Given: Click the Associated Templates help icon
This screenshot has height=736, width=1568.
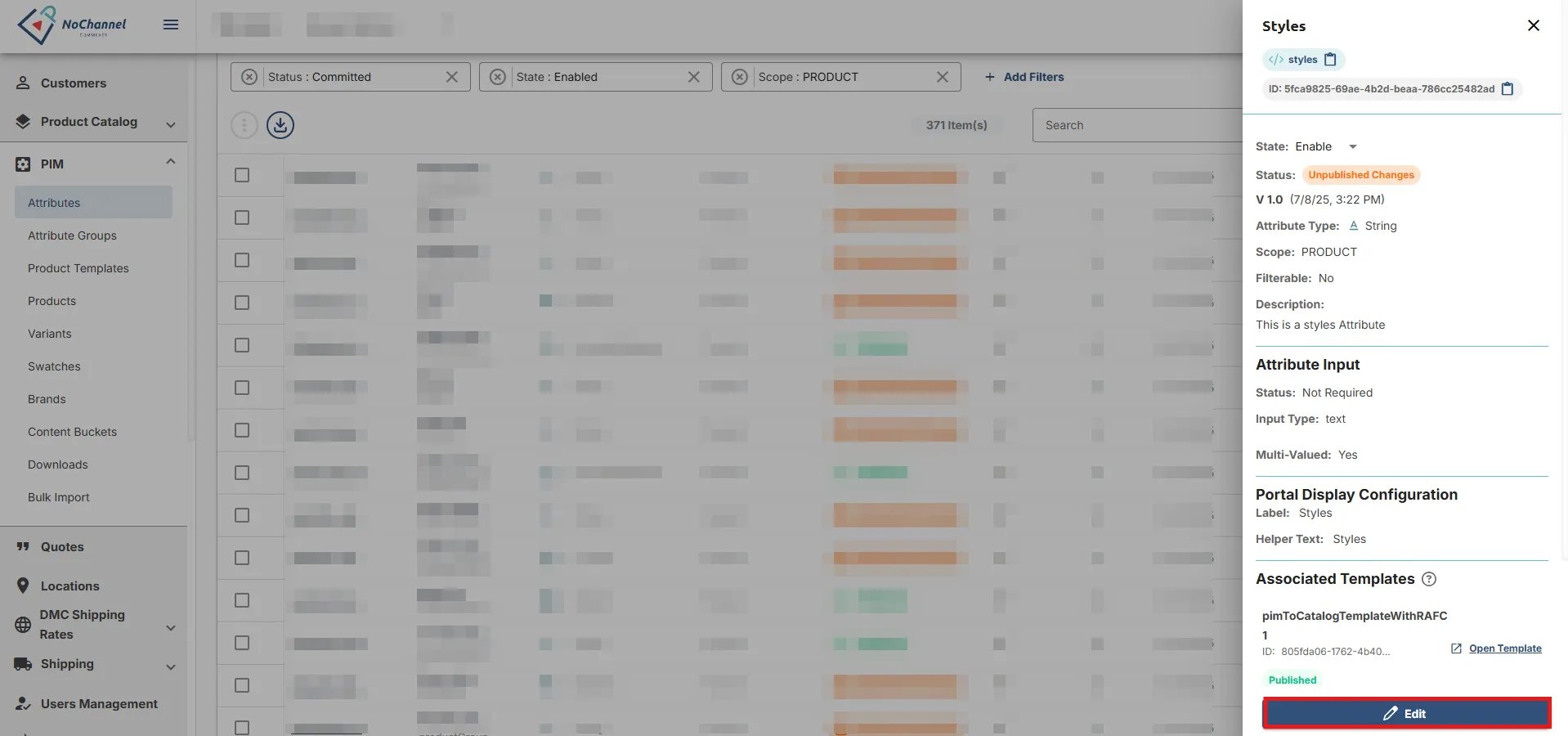Looking at the screenshot, I should click(1429, 579).
